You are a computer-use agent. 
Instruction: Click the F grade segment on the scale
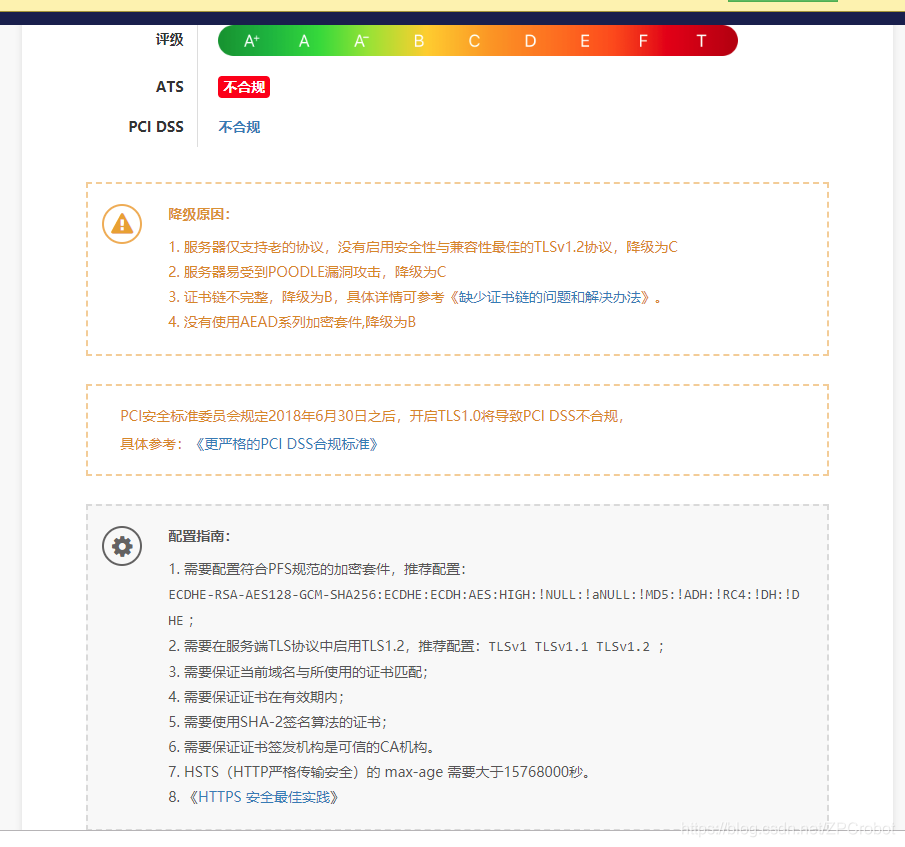coord(642,40)
